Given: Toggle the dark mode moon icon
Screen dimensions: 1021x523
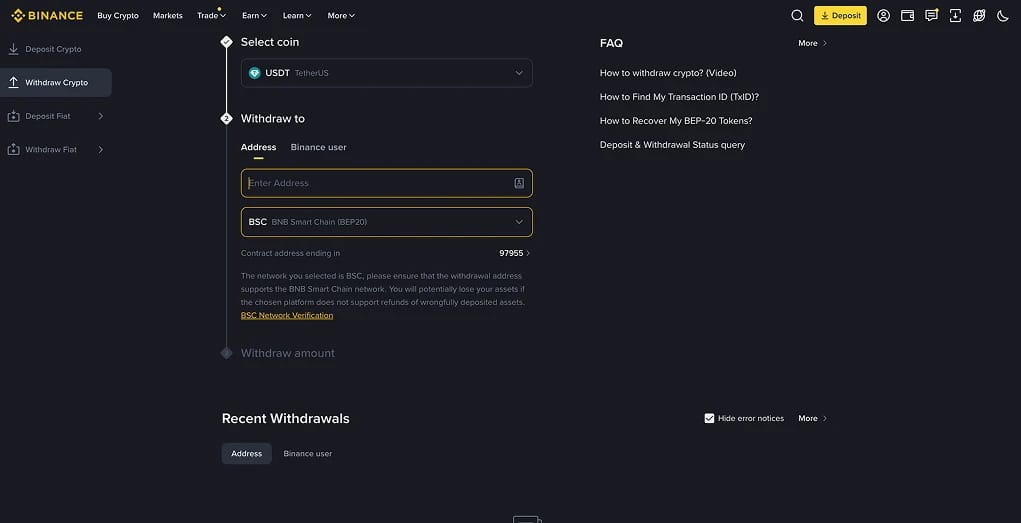Looking at the screenshot, I should coord(1003,16).
